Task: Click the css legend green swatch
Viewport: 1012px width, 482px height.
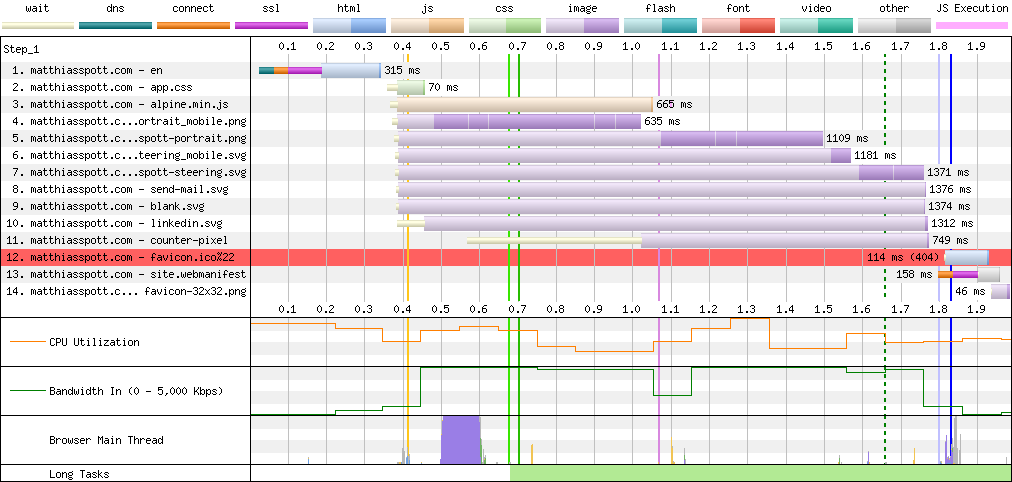Action: pyautogui.click(x=505, y=26)
